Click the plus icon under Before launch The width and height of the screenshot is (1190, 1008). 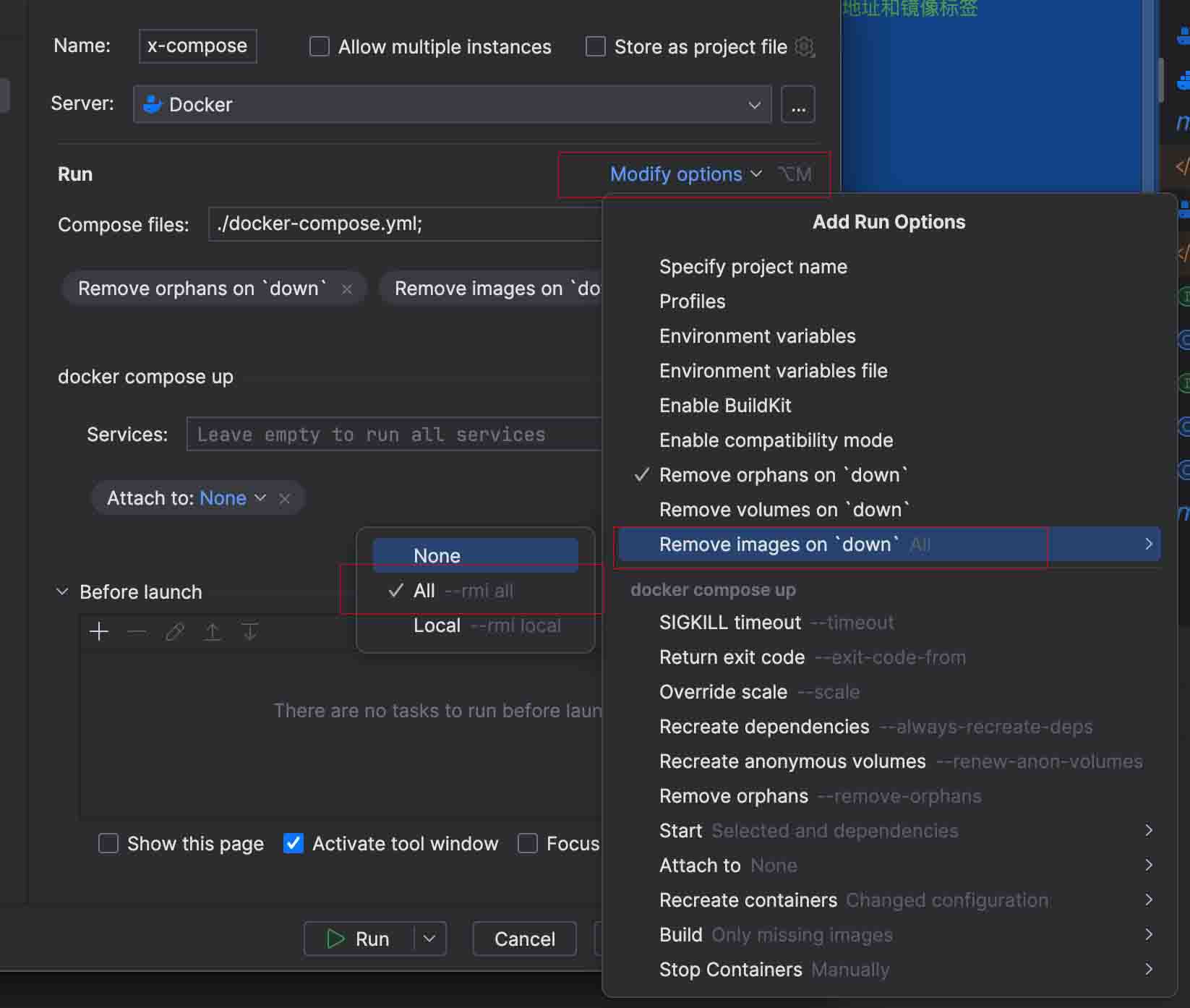[x=99, y=632]
